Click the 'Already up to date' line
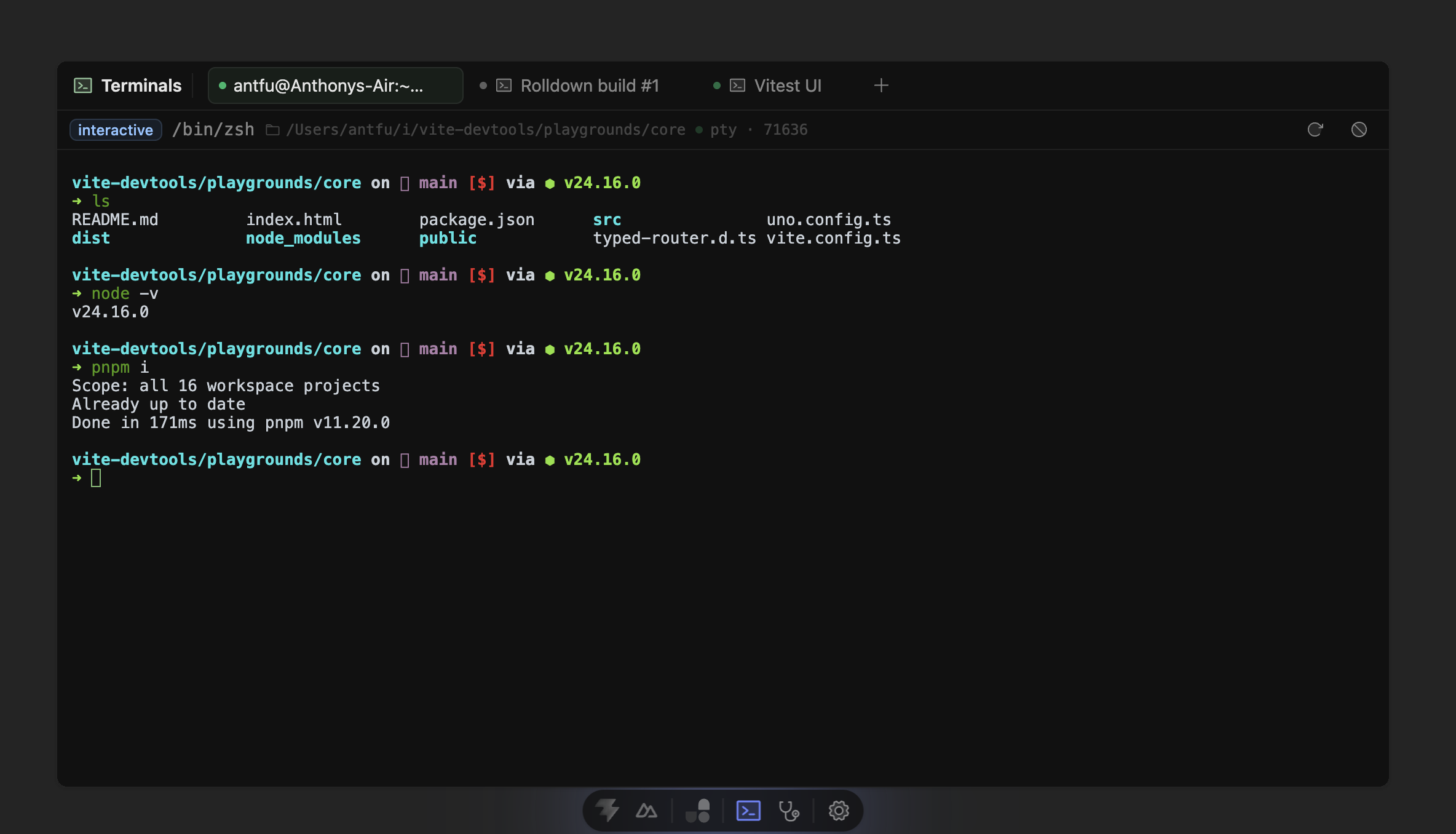Image resolution: width=1456 pixels, height=834 pixels. coord(159,404)
